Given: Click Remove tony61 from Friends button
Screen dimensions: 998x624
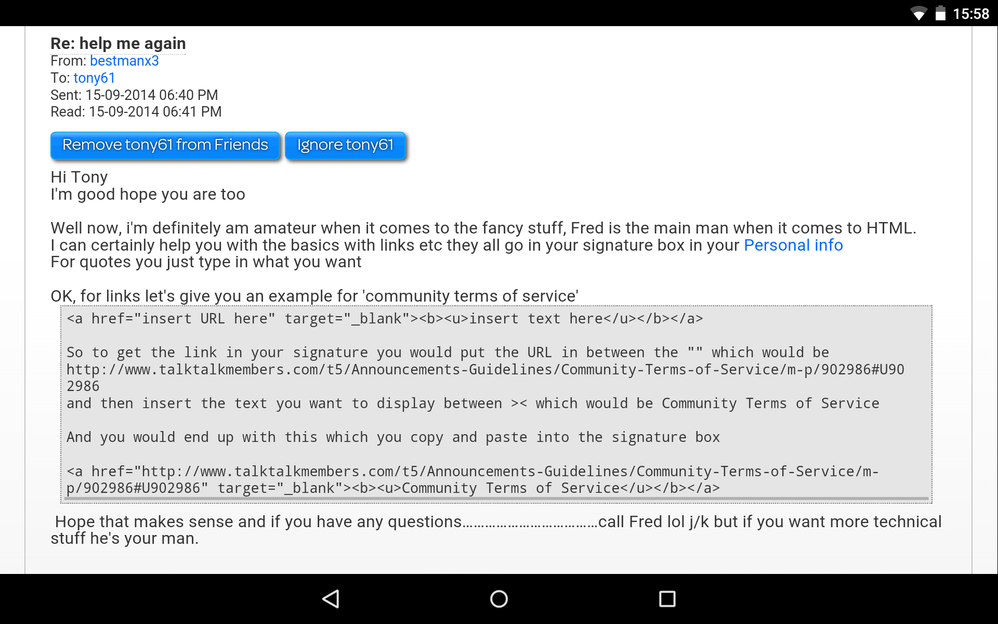Looking at the screenshot, I should pos(165,145).
